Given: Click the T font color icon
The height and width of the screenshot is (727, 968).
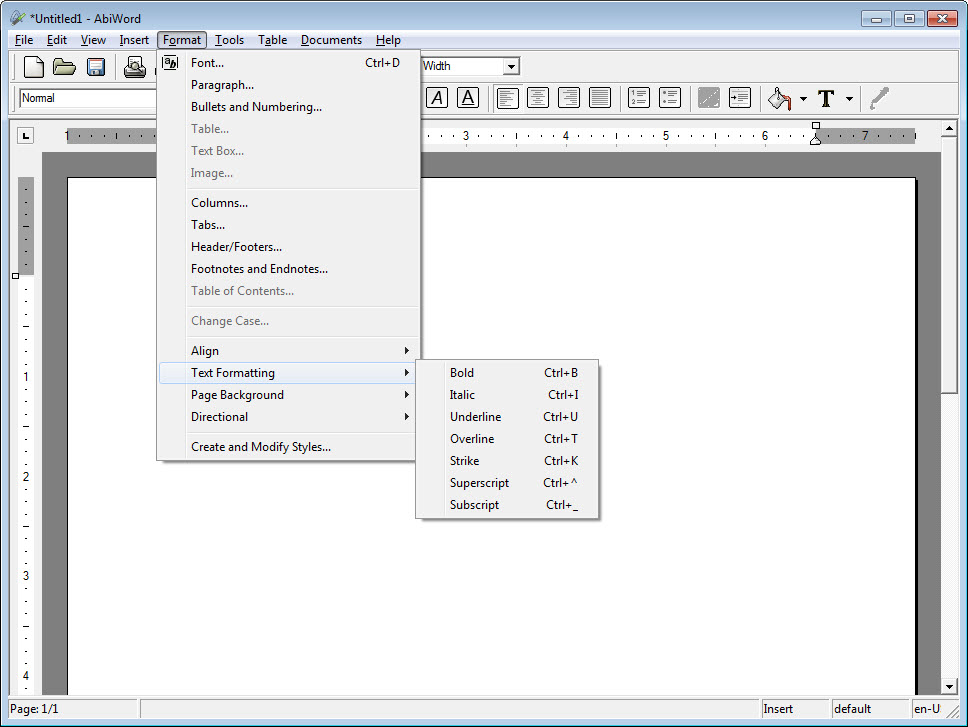Looking at the screenshot, I should coord(826,98).
